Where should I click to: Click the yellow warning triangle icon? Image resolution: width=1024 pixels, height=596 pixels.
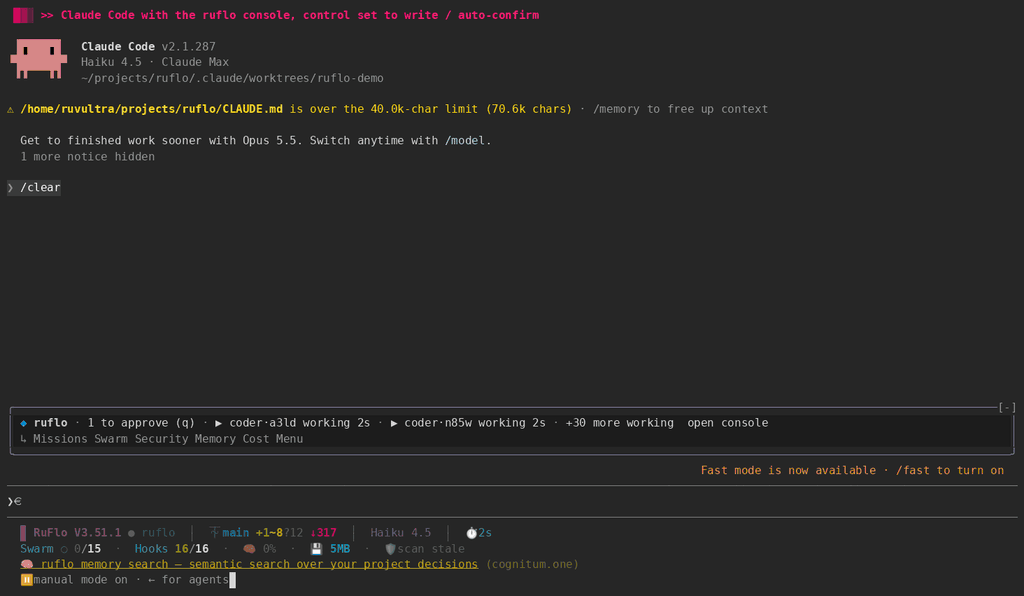[x=10, y=109]
